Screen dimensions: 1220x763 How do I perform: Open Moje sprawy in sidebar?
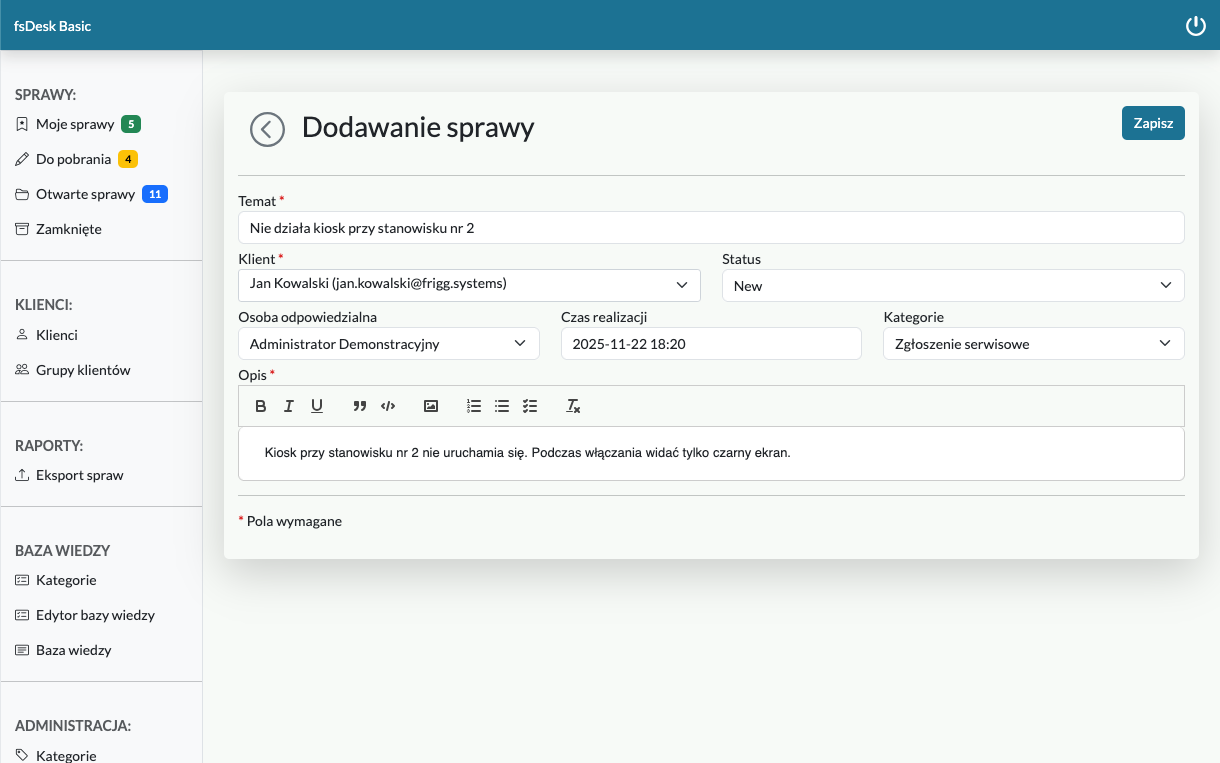tap(75, 124)
